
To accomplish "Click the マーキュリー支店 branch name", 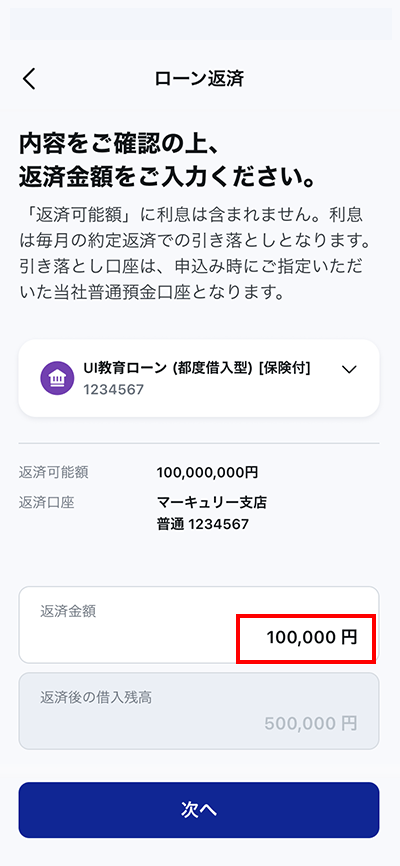I will click(x=212, y=503).
